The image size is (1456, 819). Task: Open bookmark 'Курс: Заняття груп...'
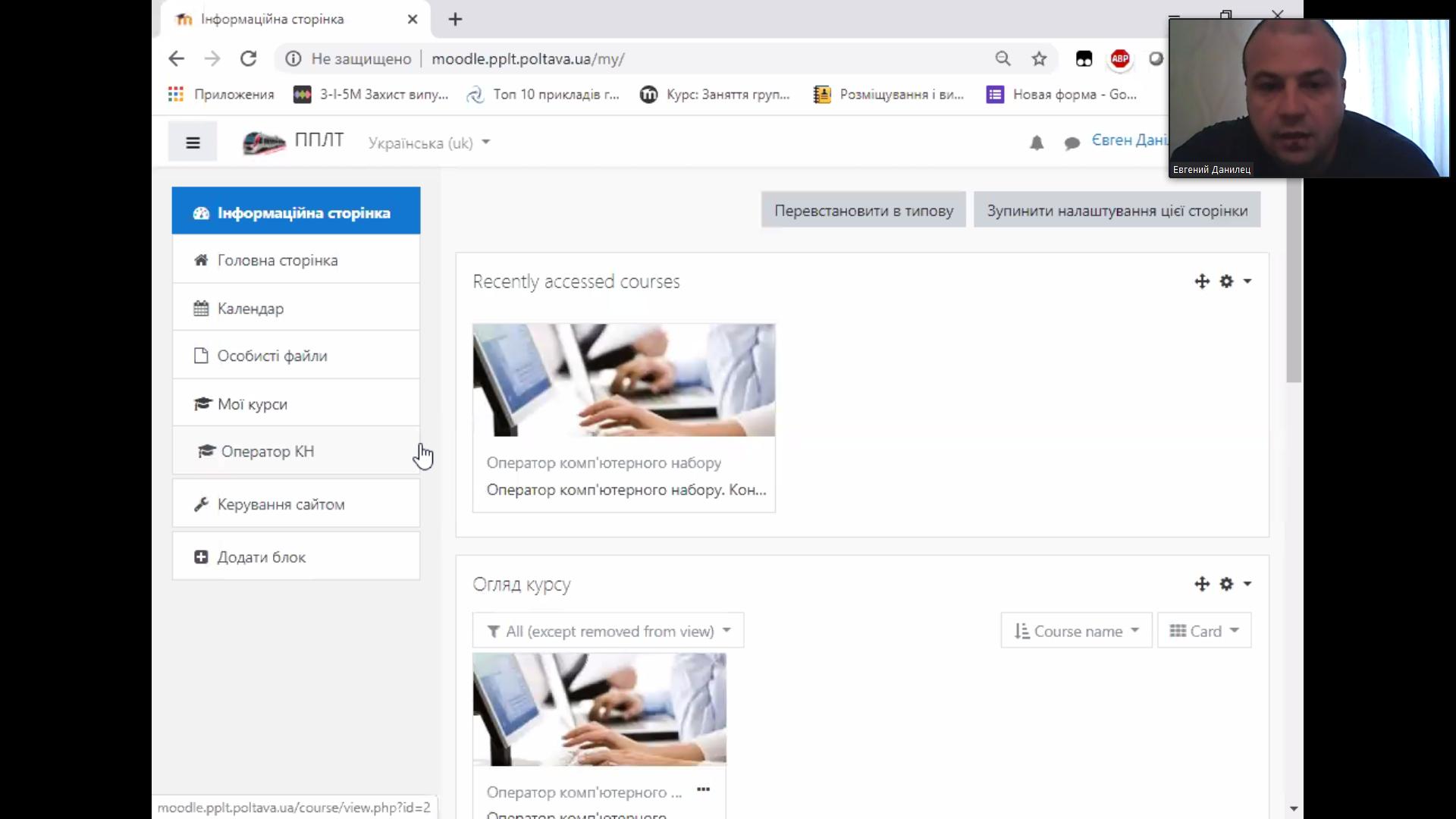pos(715,94)
